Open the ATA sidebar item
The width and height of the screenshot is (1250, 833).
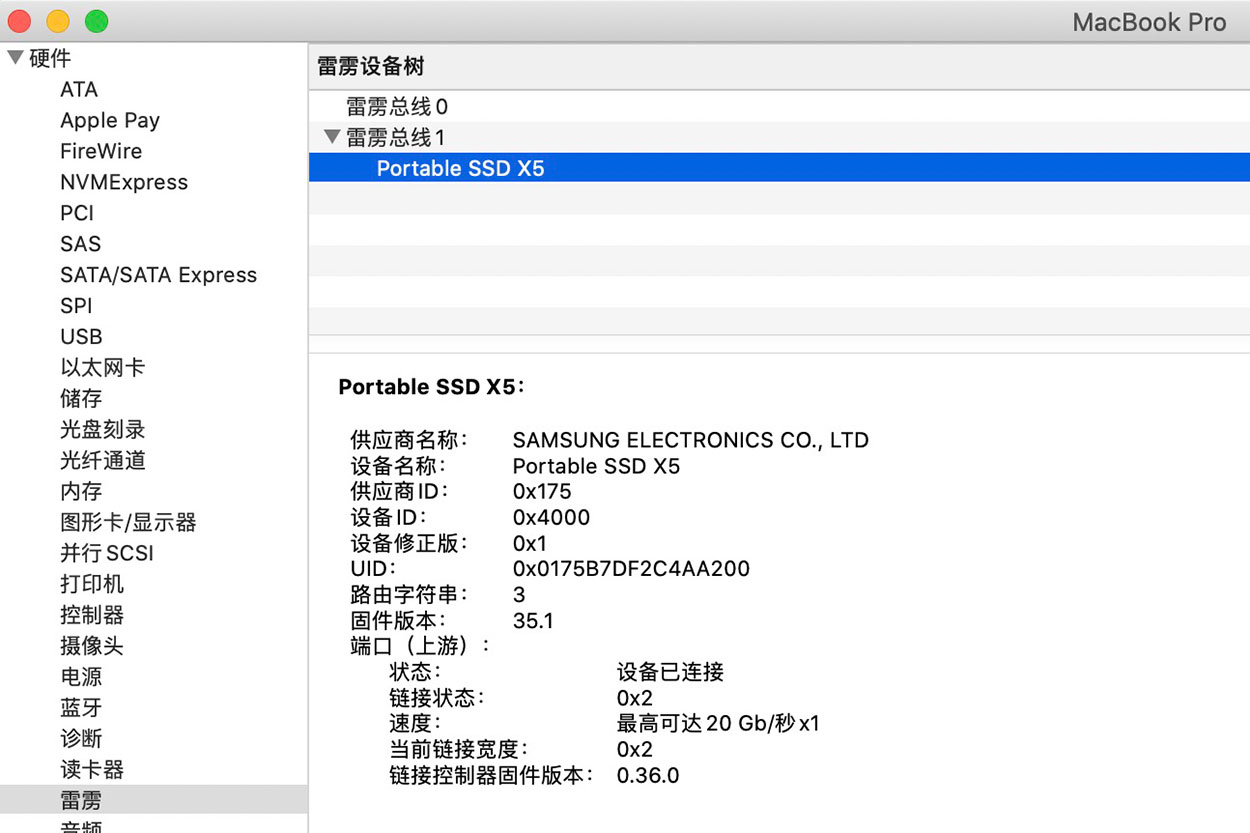coord(79,89)
